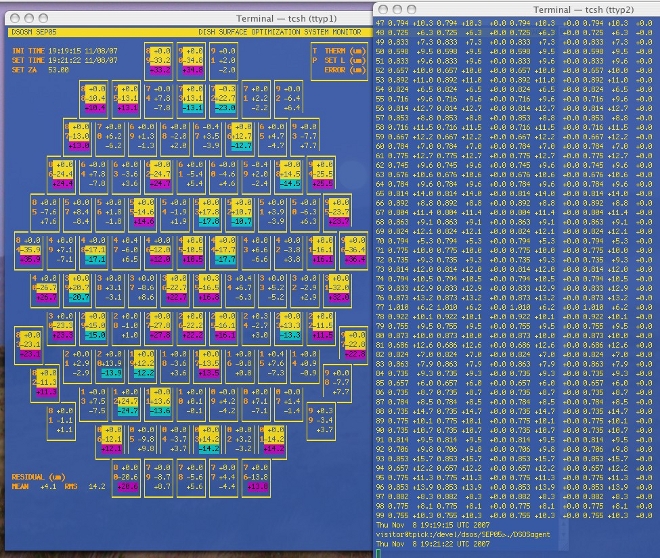Click the cyan '-20.7' panel error
This screenshot has width=660, height=558.
pos(80,298)
